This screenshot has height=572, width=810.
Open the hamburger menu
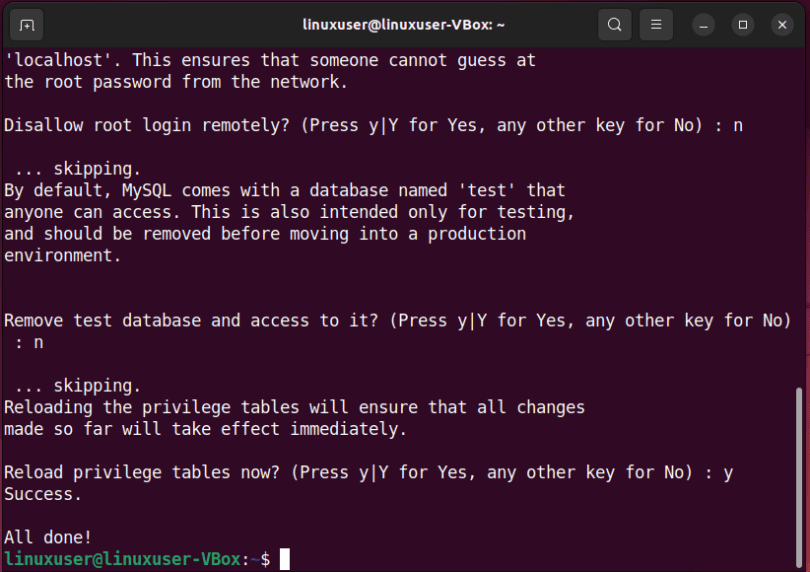(x=656, y=25)
